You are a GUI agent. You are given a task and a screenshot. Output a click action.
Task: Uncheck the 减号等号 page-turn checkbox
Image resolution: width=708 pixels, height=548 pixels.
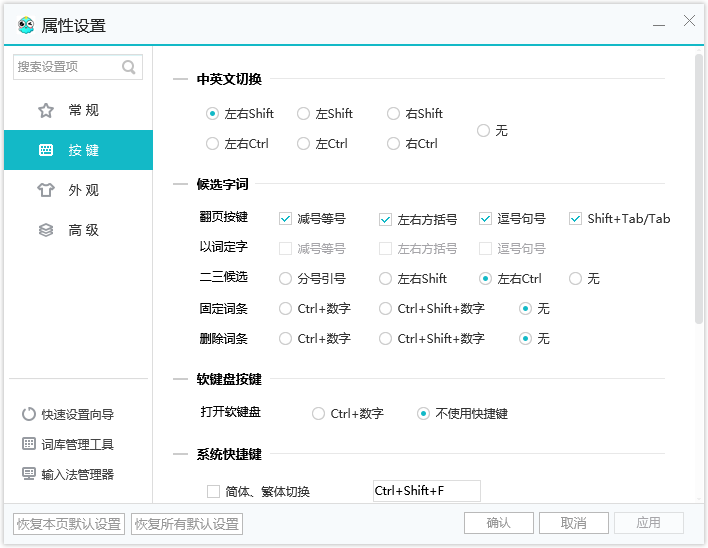pos(285,219)
